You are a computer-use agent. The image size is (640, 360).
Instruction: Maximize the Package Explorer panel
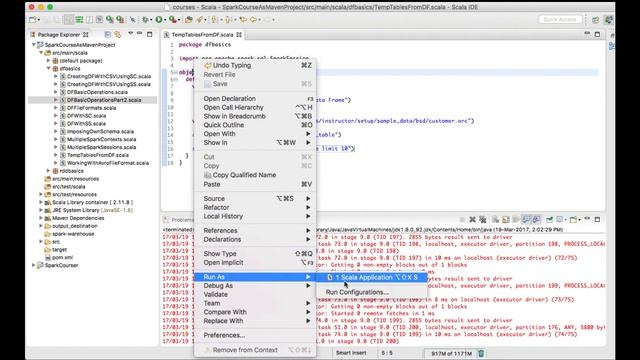click(149, 34)
